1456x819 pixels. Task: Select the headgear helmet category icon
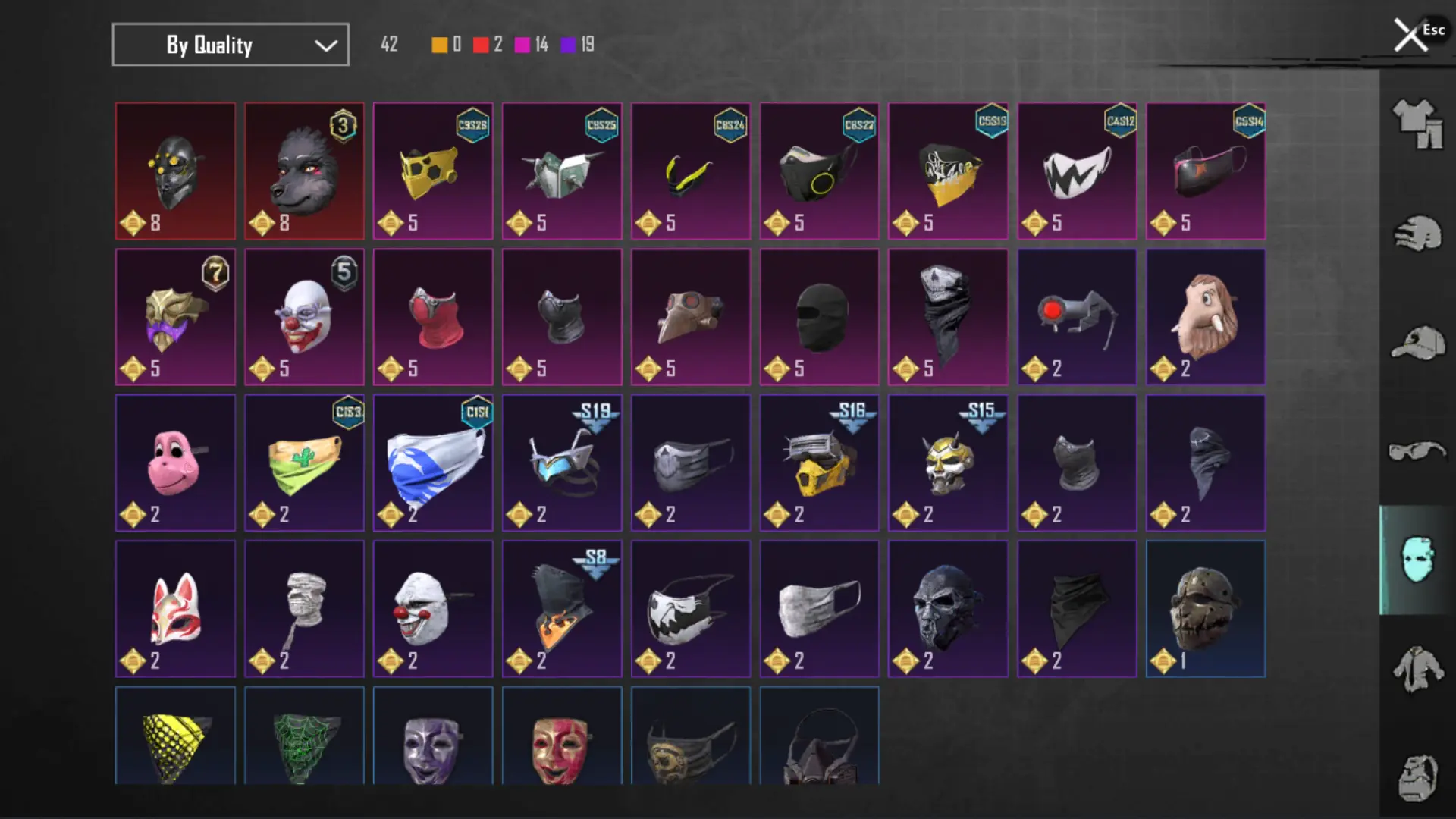[x=1417, y=234]
